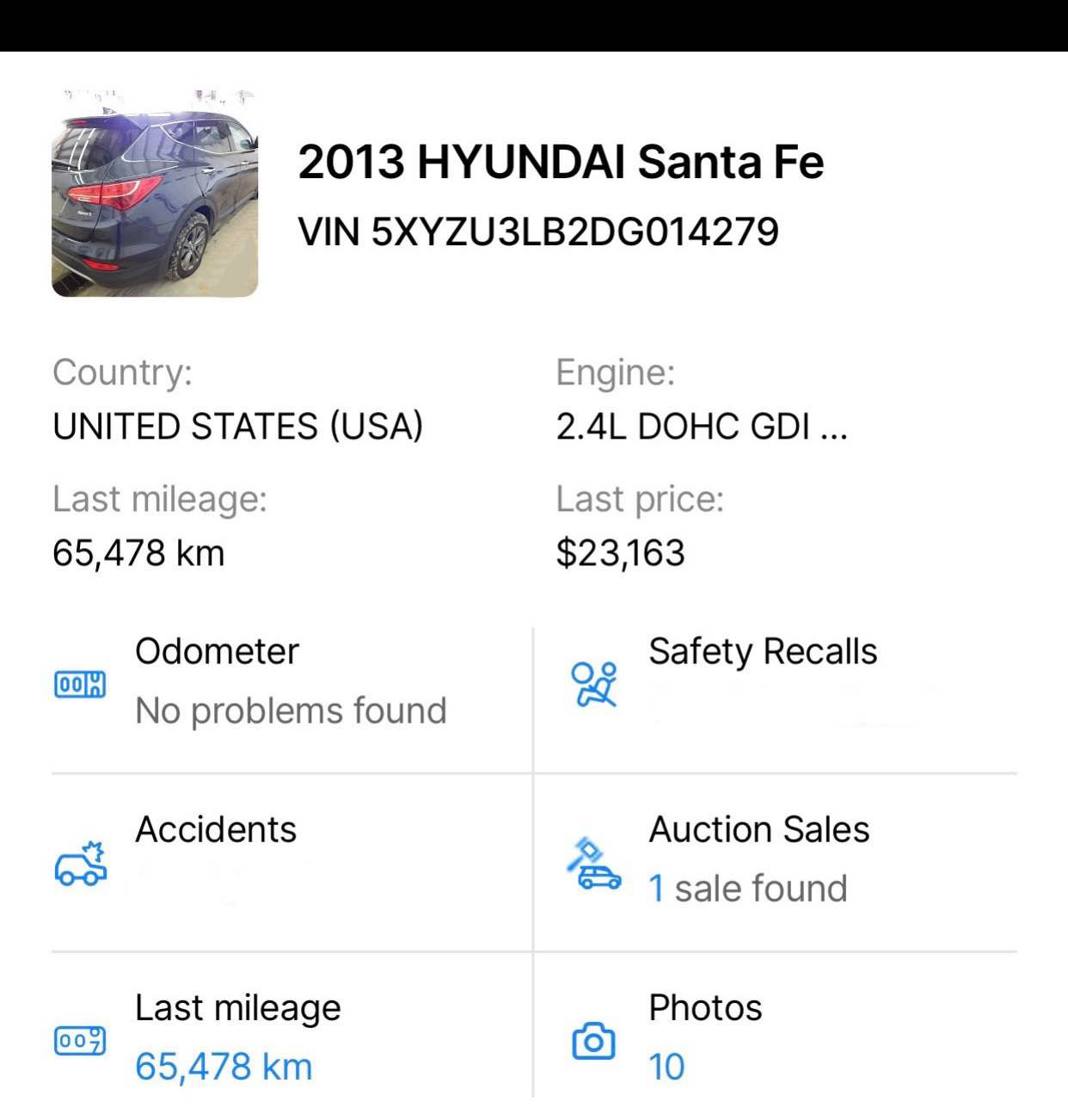The height and width of the screenshot is (1120, 1068).
Task: Select the Odometer section title
Action: tap(217, 651)
